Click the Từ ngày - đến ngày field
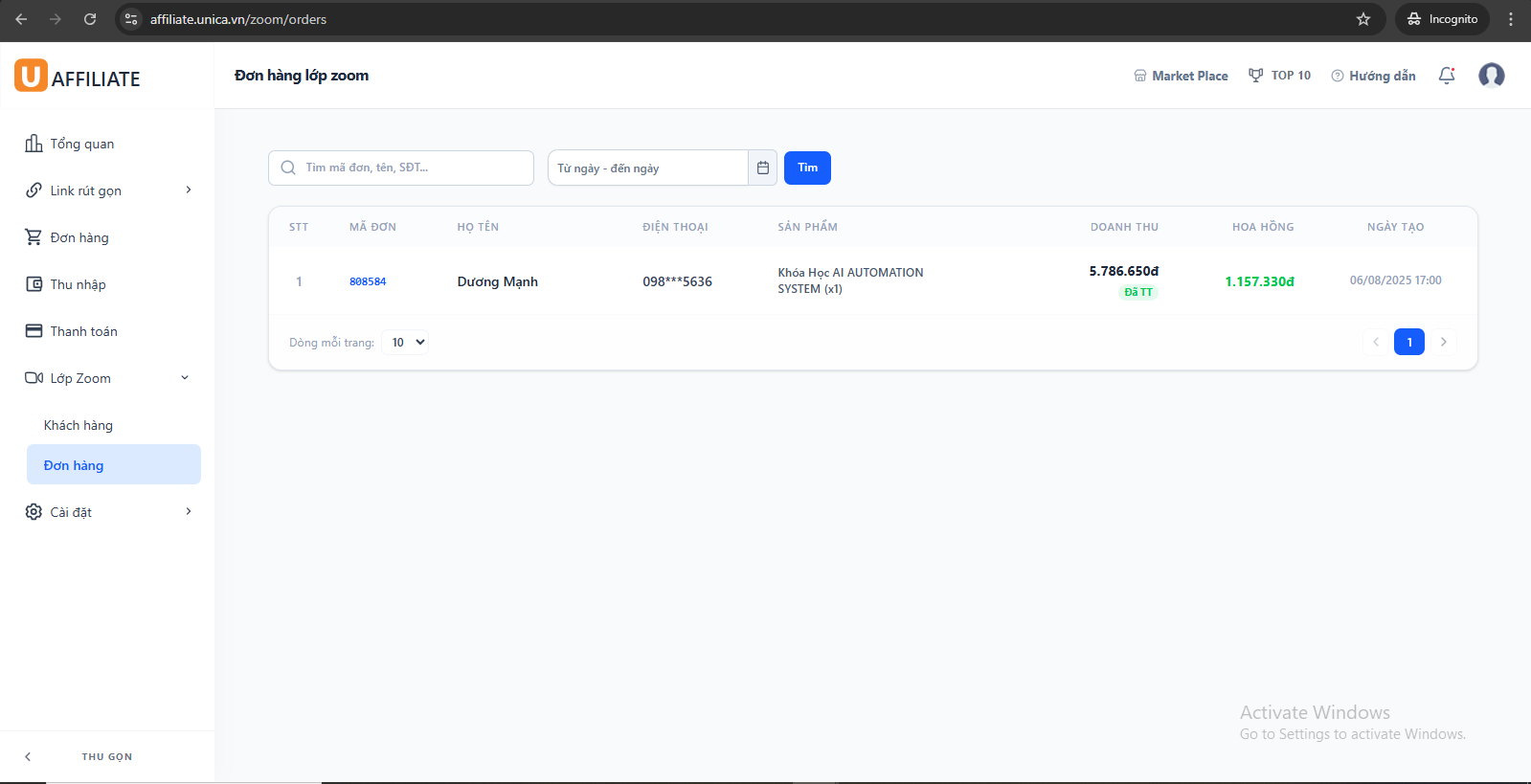 646,168
